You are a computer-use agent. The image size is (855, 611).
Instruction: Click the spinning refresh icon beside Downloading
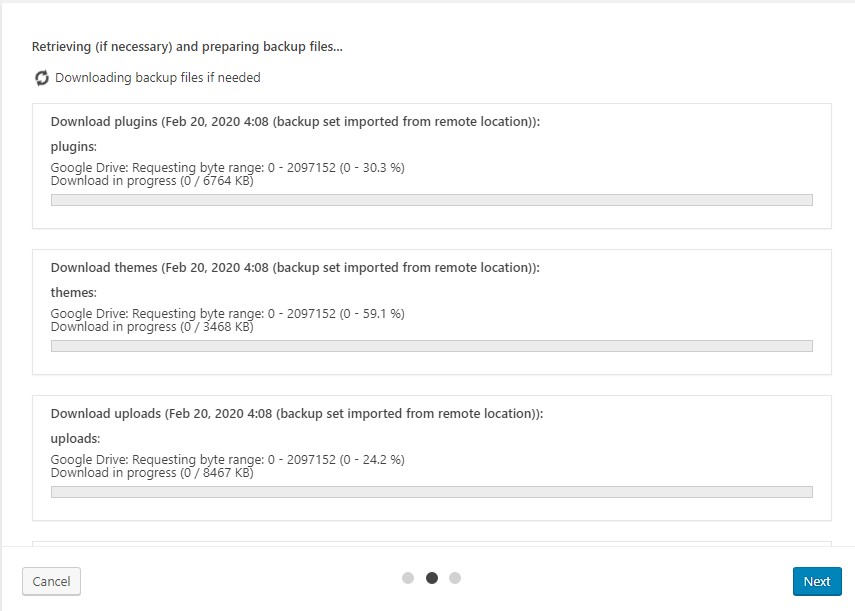42,78
